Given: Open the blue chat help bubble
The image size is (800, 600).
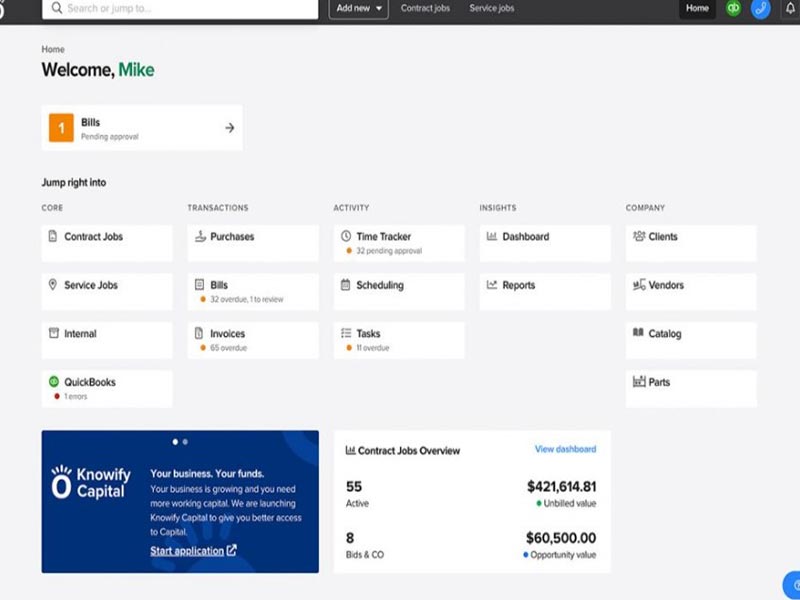Looking at the screenshot, I should tap(792, 585).
